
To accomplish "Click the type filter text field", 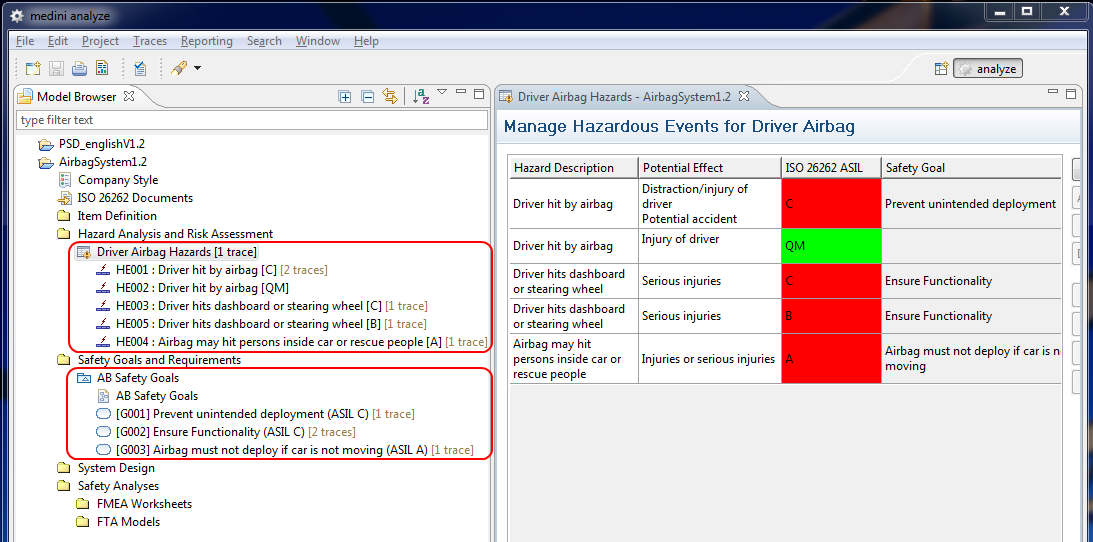I will click(x=252, y=120).
